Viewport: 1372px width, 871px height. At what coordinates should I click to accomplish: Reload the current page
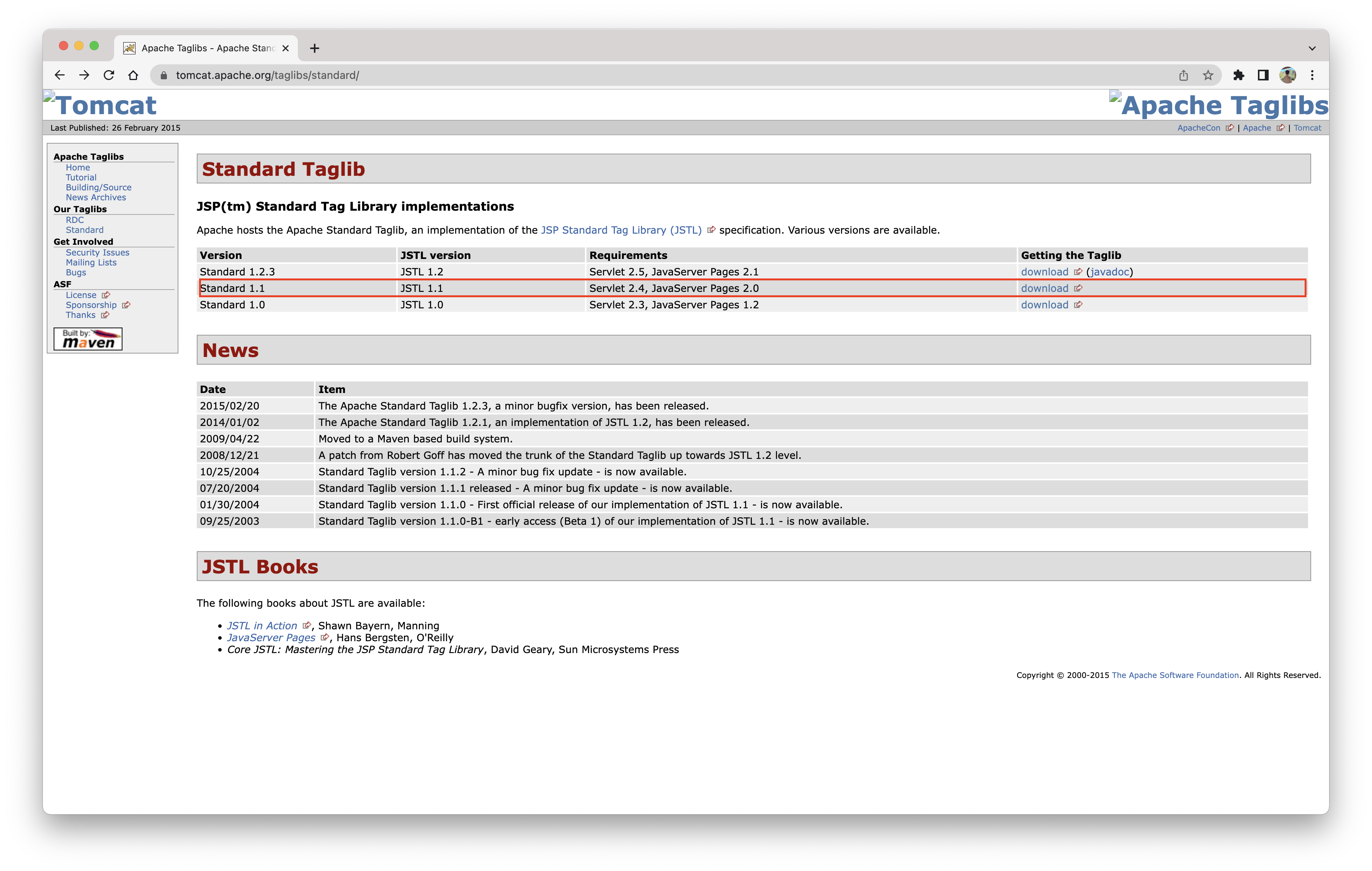pos(109,75)
